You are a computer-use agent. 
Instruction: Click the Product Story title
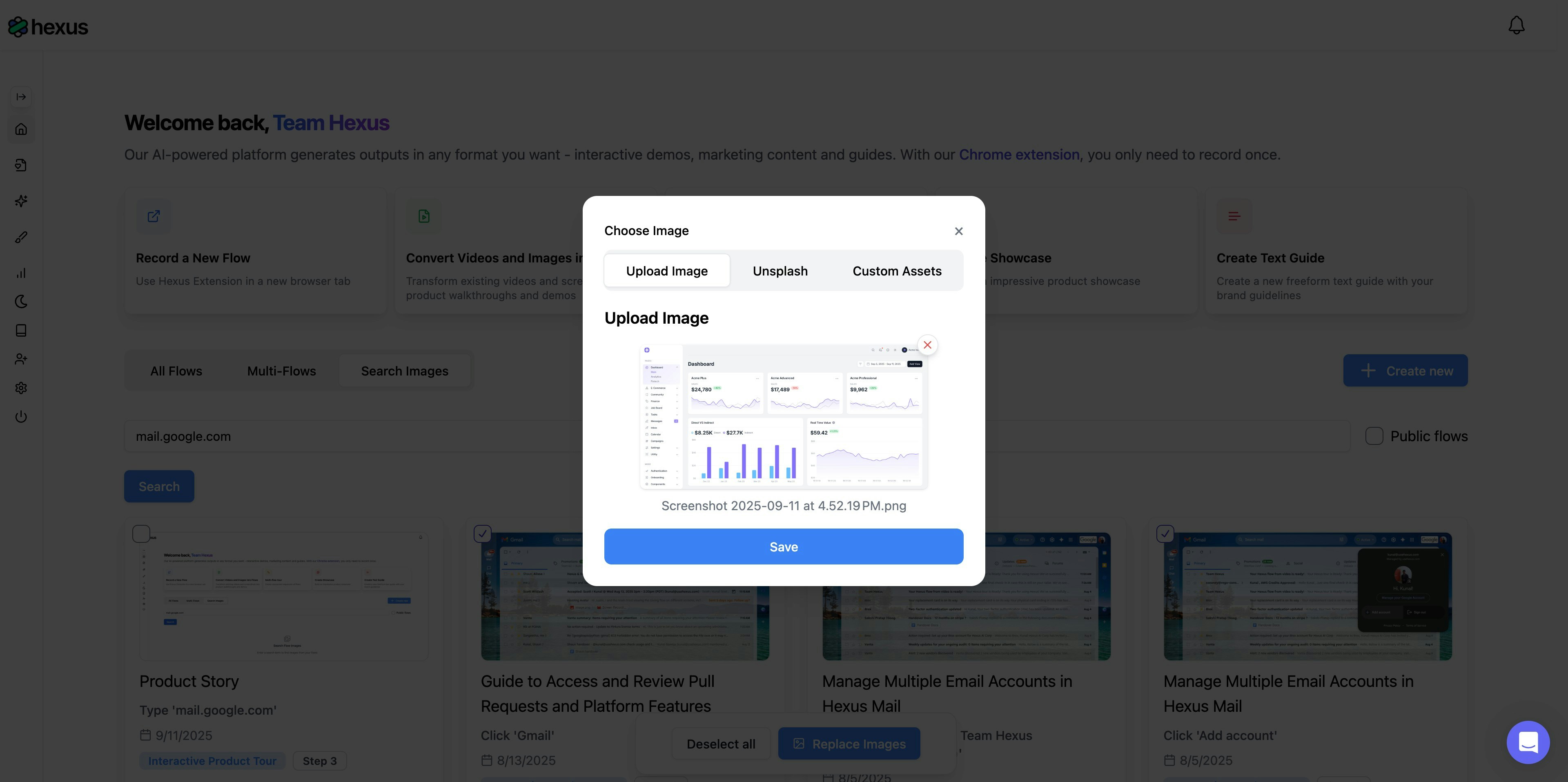[189, 681]
